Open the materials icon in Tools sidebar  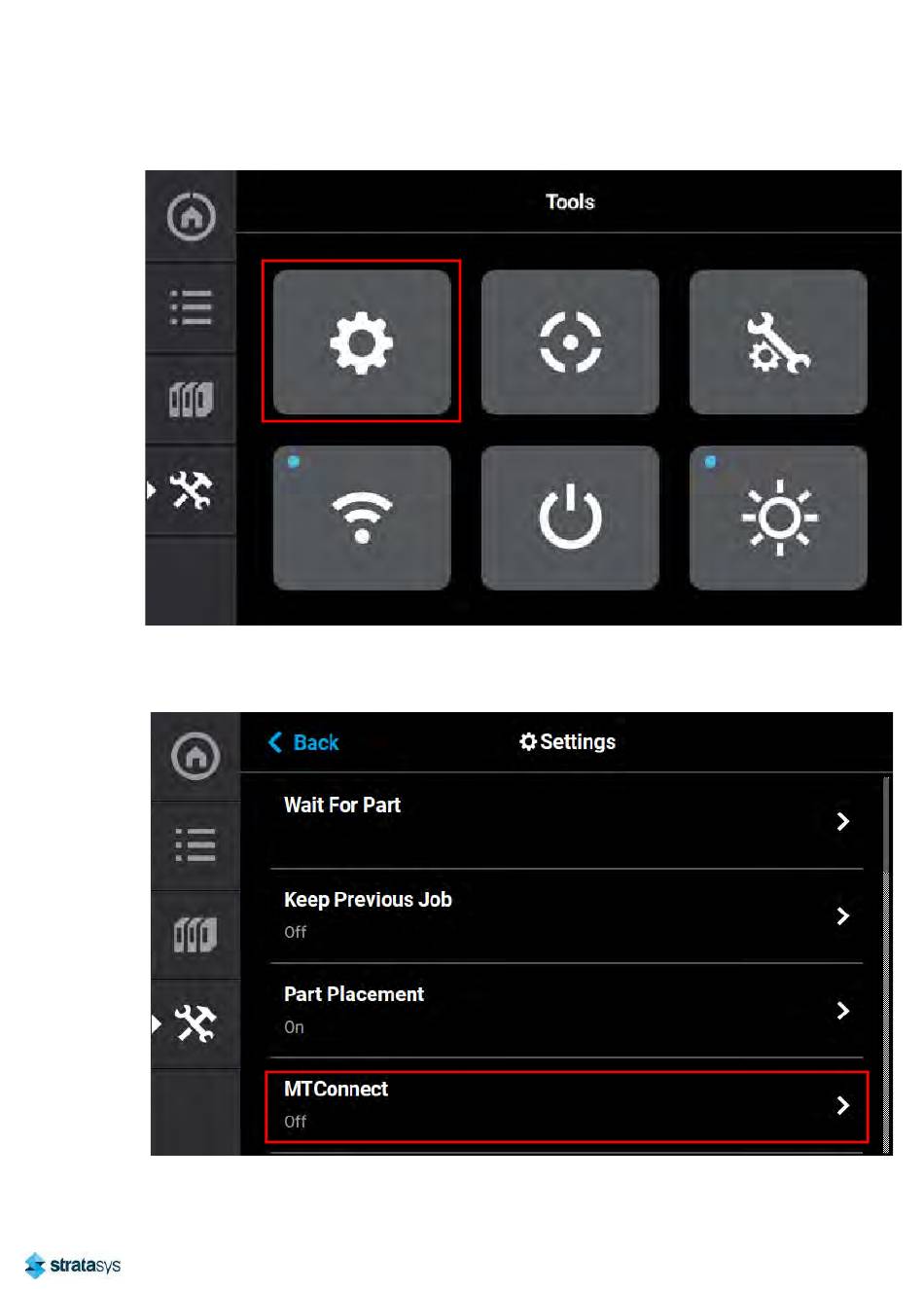tap(191, 399)
